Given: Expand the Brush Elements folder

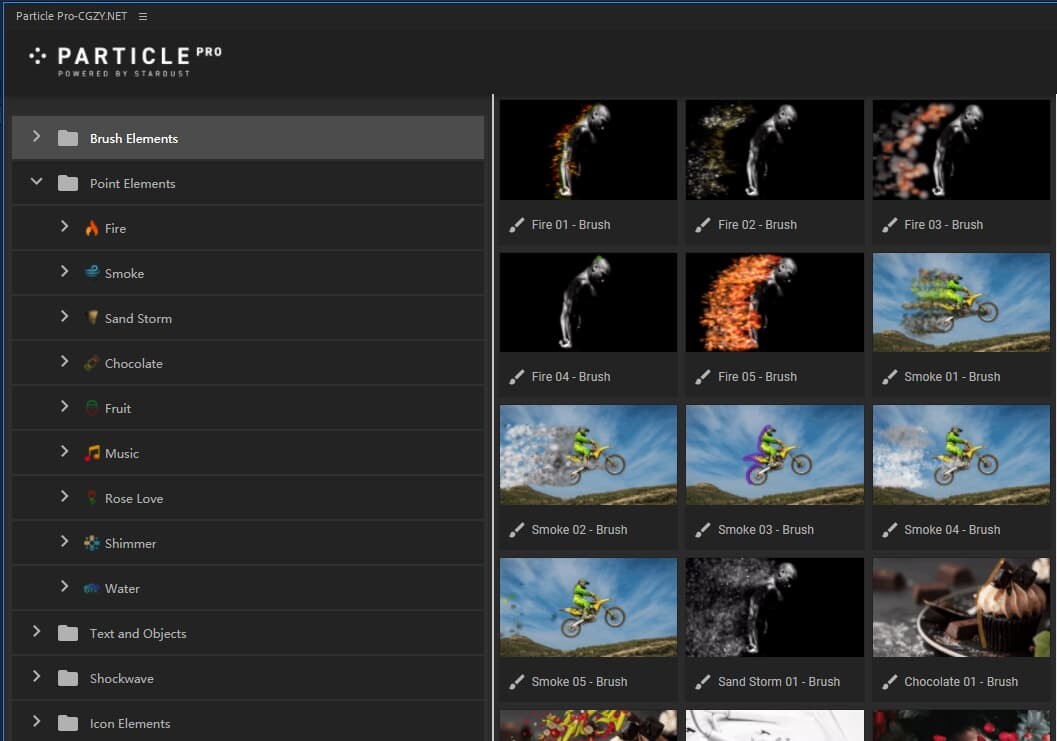Looking at the screenshot, I should coord(37,137).
